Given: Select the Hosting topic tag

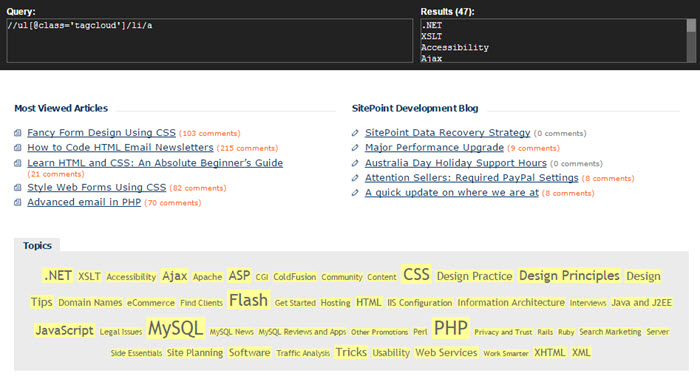Looking at the screenshot, I should click(x=336, y=303).
